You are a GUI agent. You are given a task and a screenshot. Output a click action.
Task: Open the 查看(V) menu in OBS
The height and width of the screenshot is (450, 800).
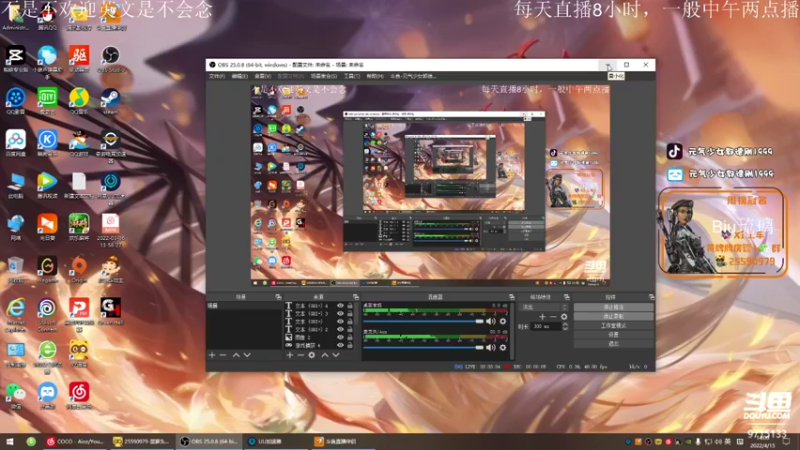coord(263,77)
